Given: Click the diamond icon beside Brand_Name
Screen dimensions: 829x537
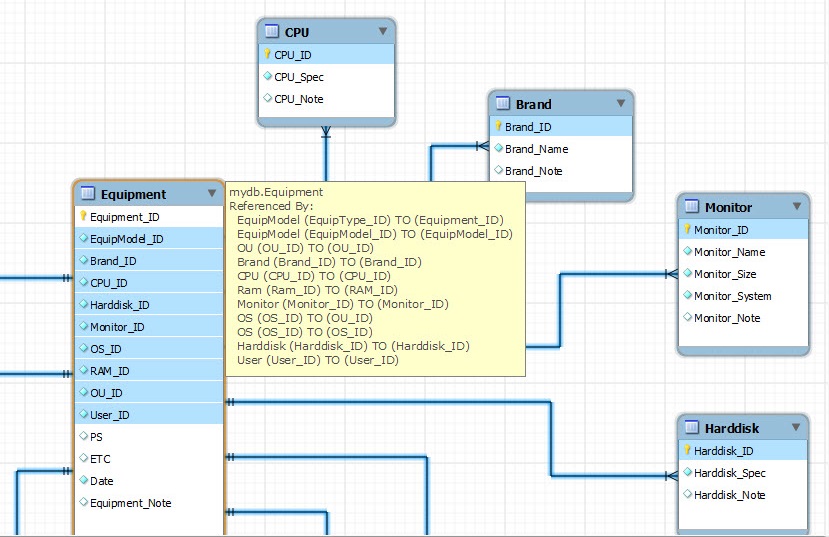Looking at the screenshot, I should click(498, 148).
